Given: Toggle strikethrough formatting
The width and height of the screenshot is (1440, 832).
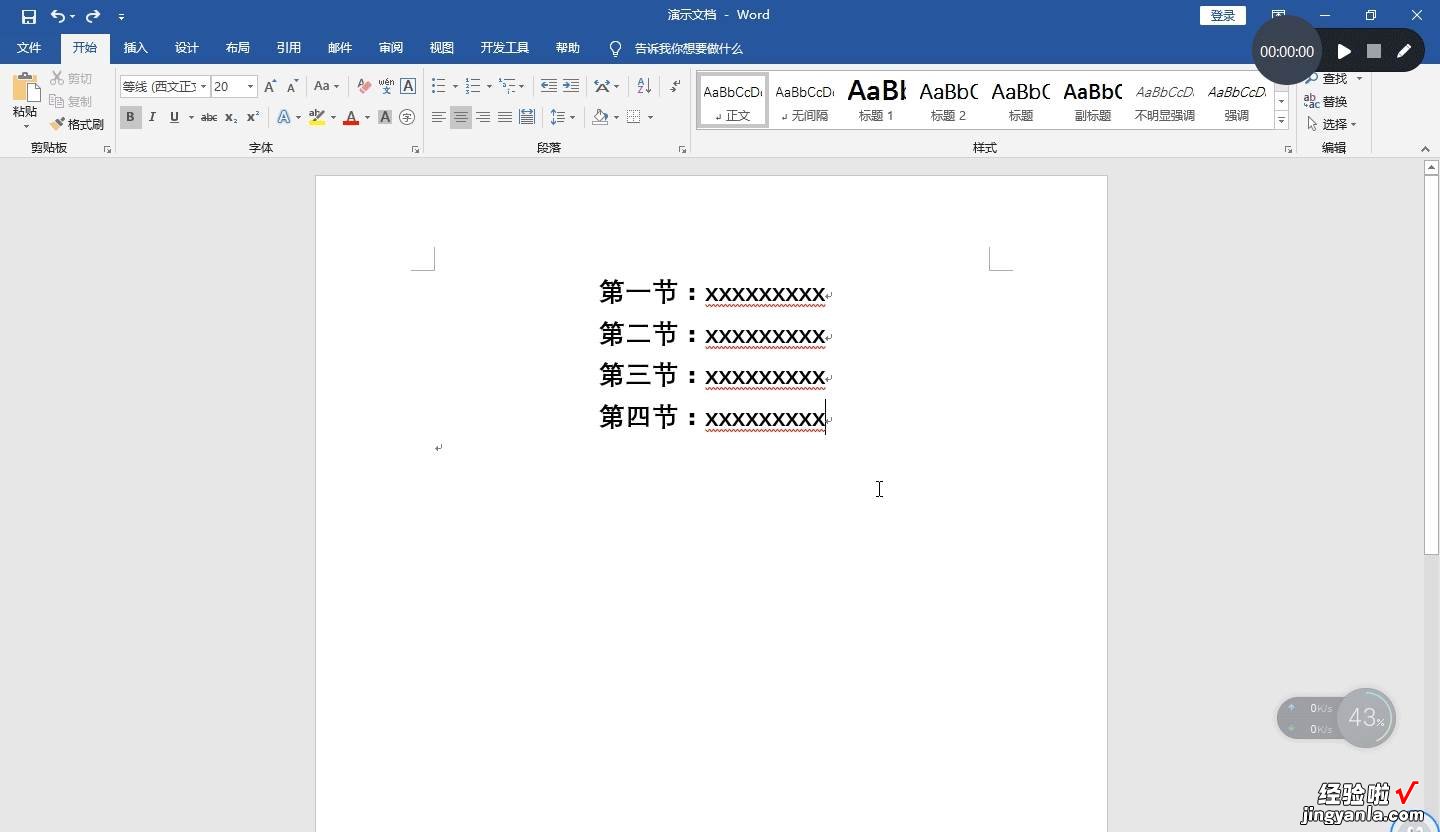Looking at the screenshot, I should (209, 117).
